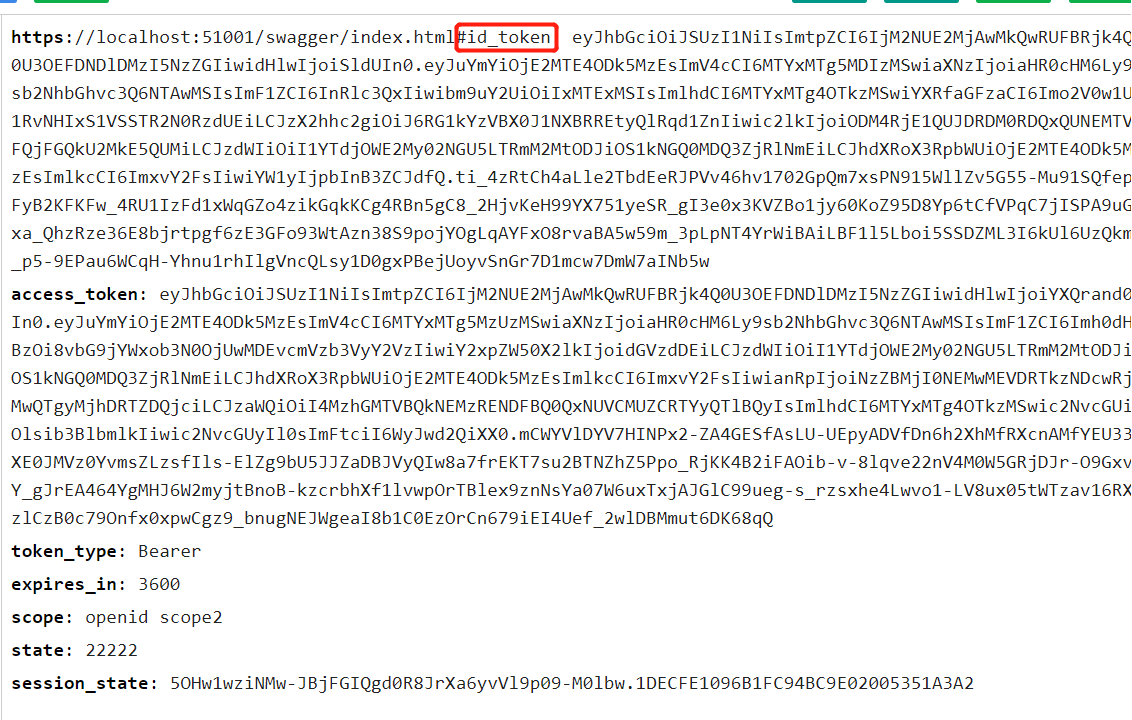The image size is (1132, 720).
Task: Select the 22222 state value
Action: coord(111,651)
